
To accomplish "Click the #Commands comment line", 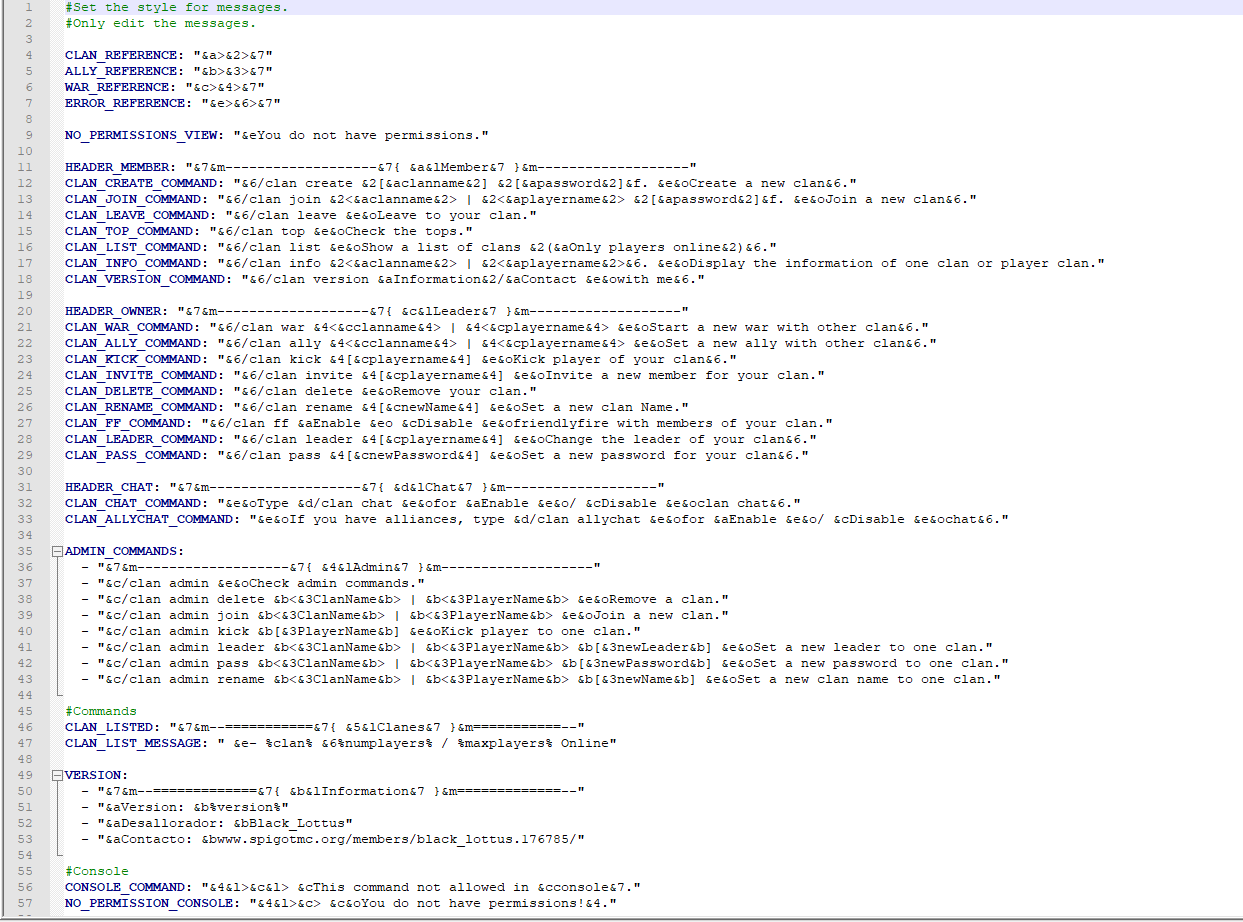I will click(101, 711).
